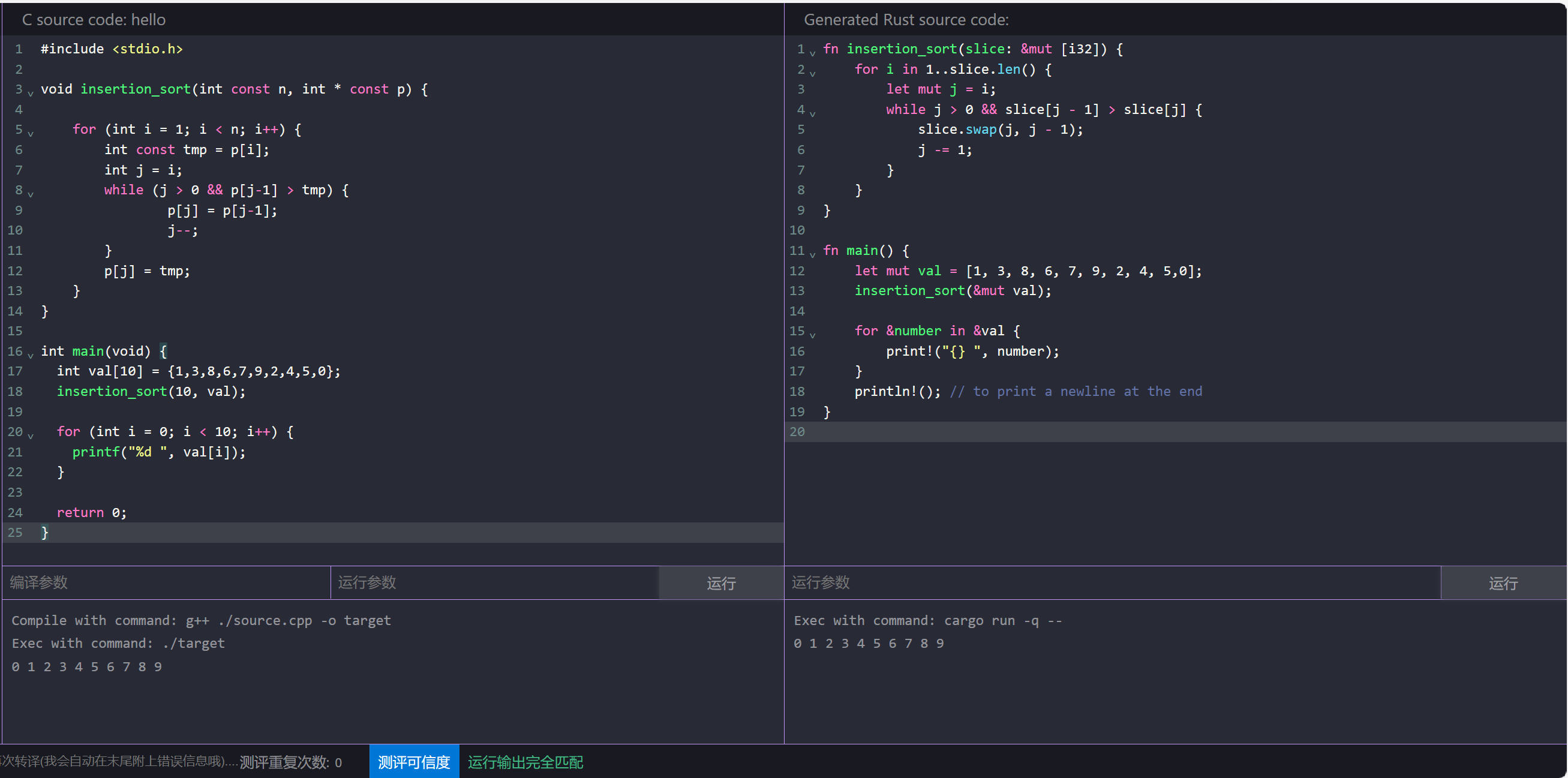Click Rust 'let mut val' array declaration

tap(1028, 271)
